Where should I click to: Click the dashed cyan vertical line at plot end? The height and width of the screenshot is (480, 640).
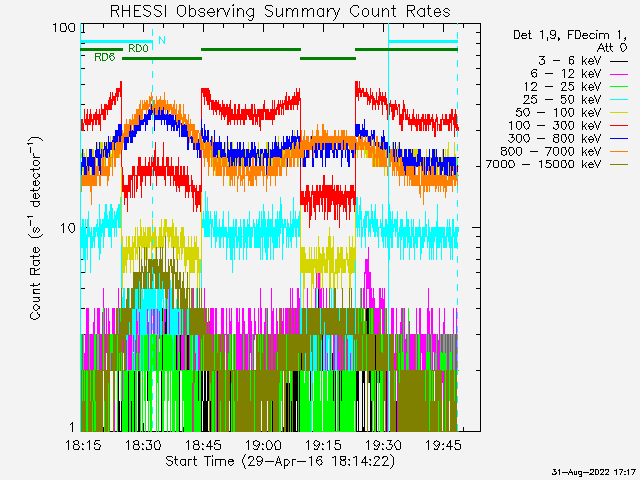click(458, 227)
